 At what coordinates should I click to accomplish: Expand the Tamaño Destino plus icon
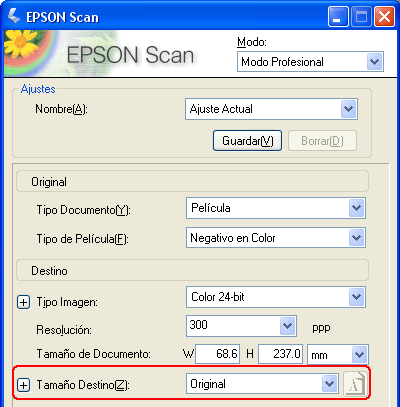(x=23, y=385)
